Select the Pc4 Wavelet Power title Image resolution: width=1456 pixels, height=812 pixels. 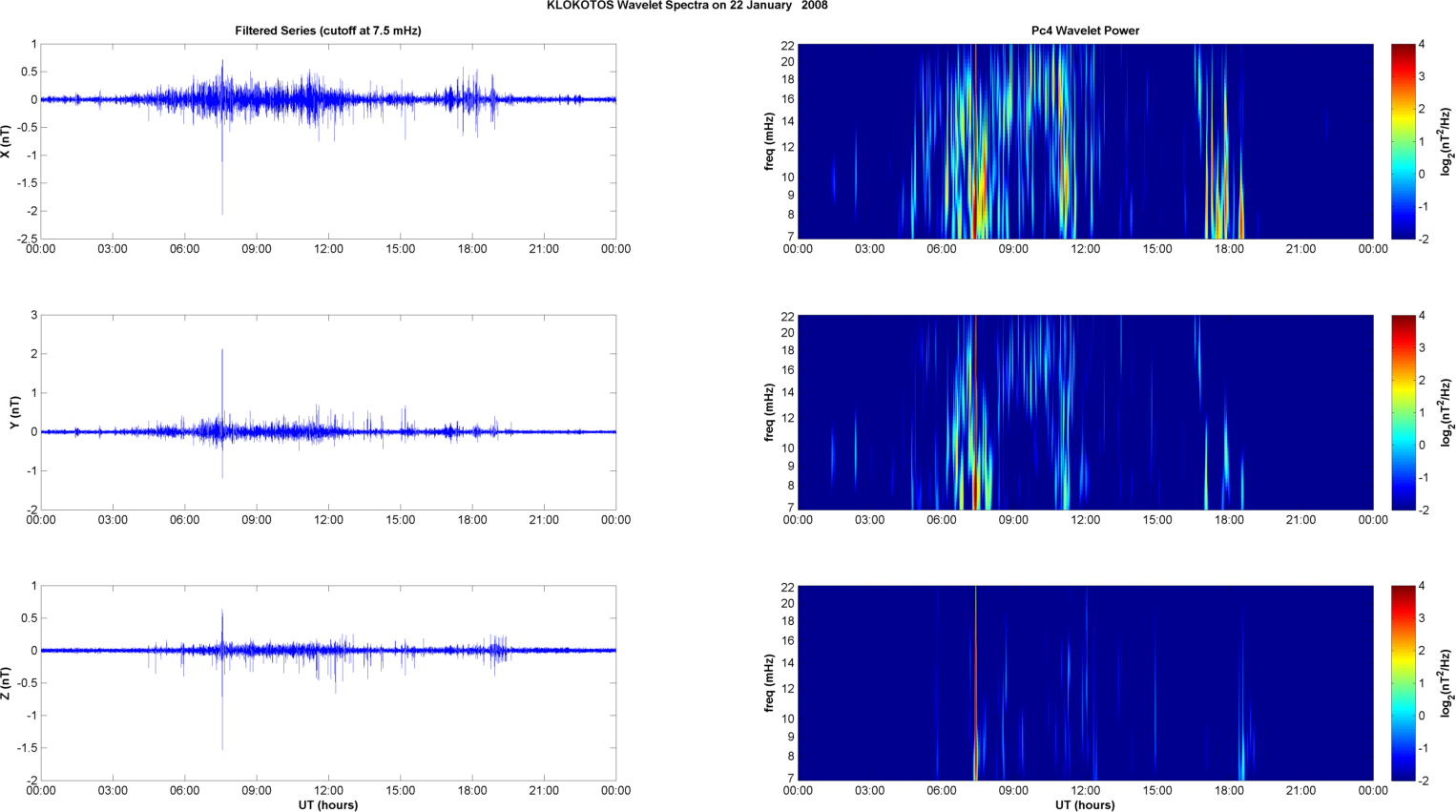pos(1085,31)
